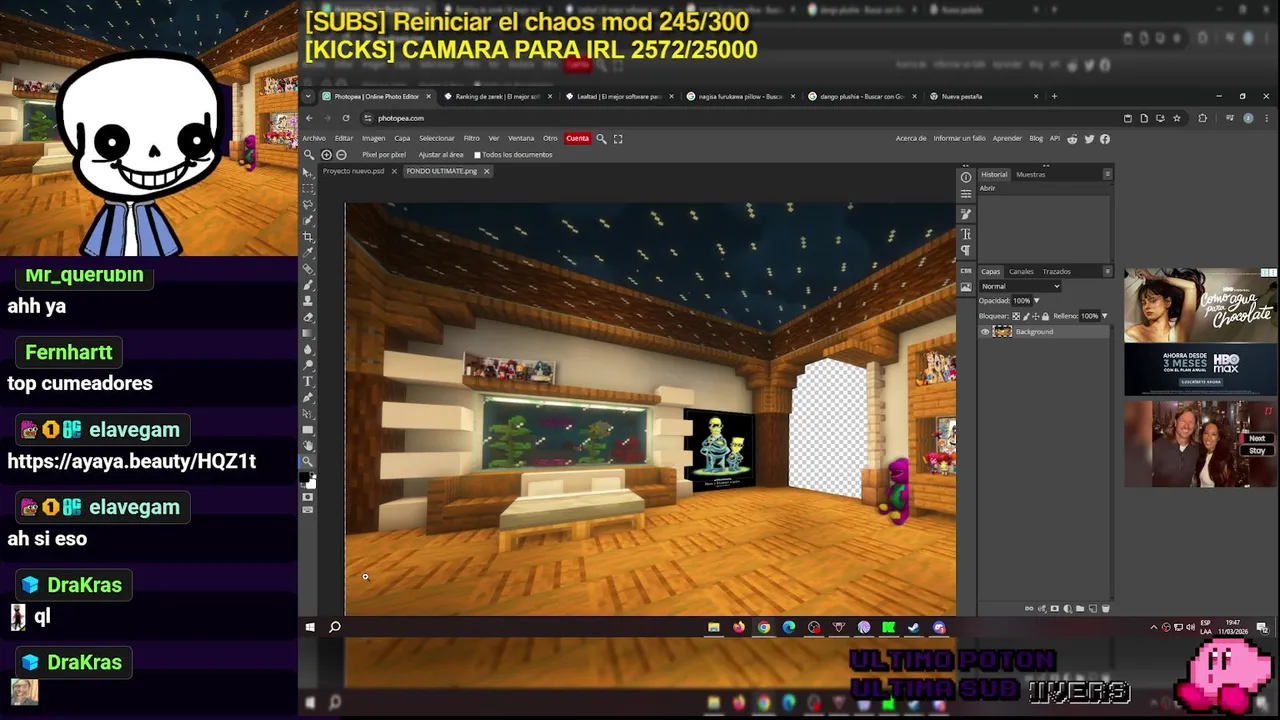Click the zoom-in plus icon
Image resolution: width=1280 pixels, height=720 pixels.
tap(326, 155)
